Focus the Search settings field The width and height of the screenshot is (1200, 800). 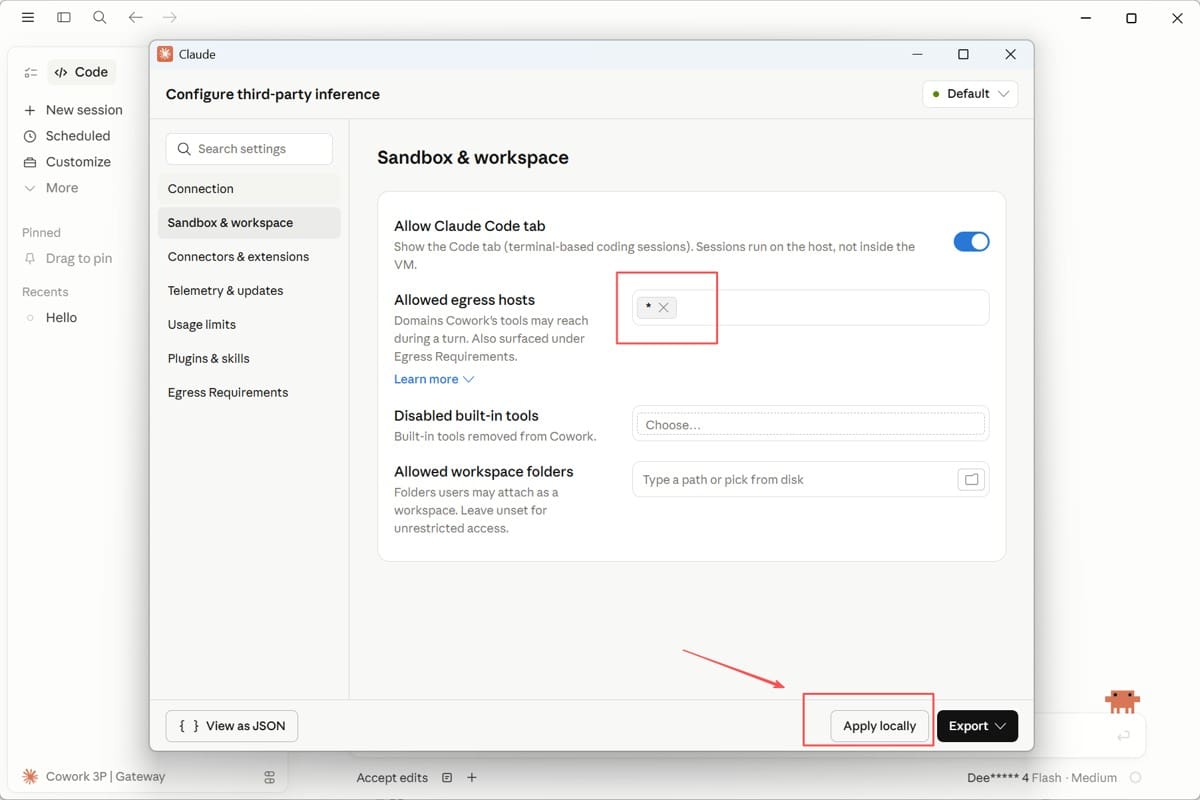click(249, 149)
